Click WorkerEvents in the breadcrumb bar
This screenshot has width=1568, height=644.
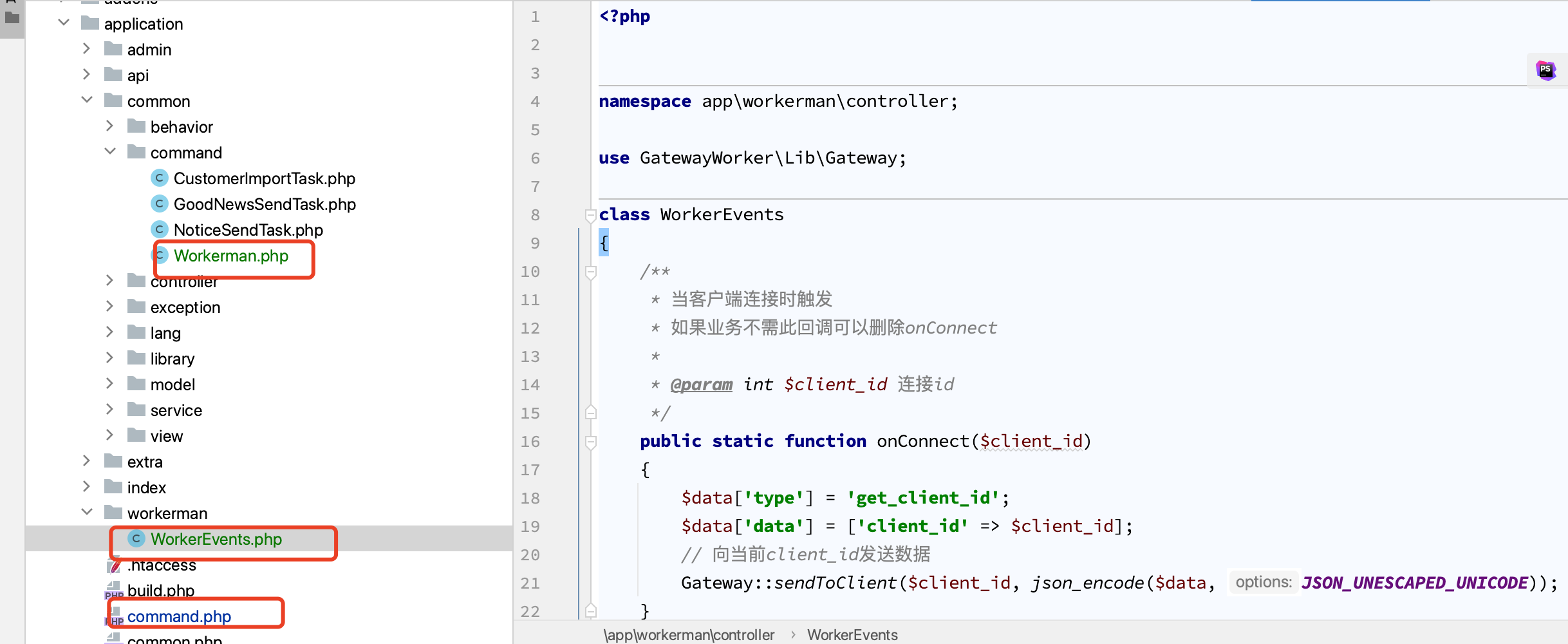pos(852,634)
